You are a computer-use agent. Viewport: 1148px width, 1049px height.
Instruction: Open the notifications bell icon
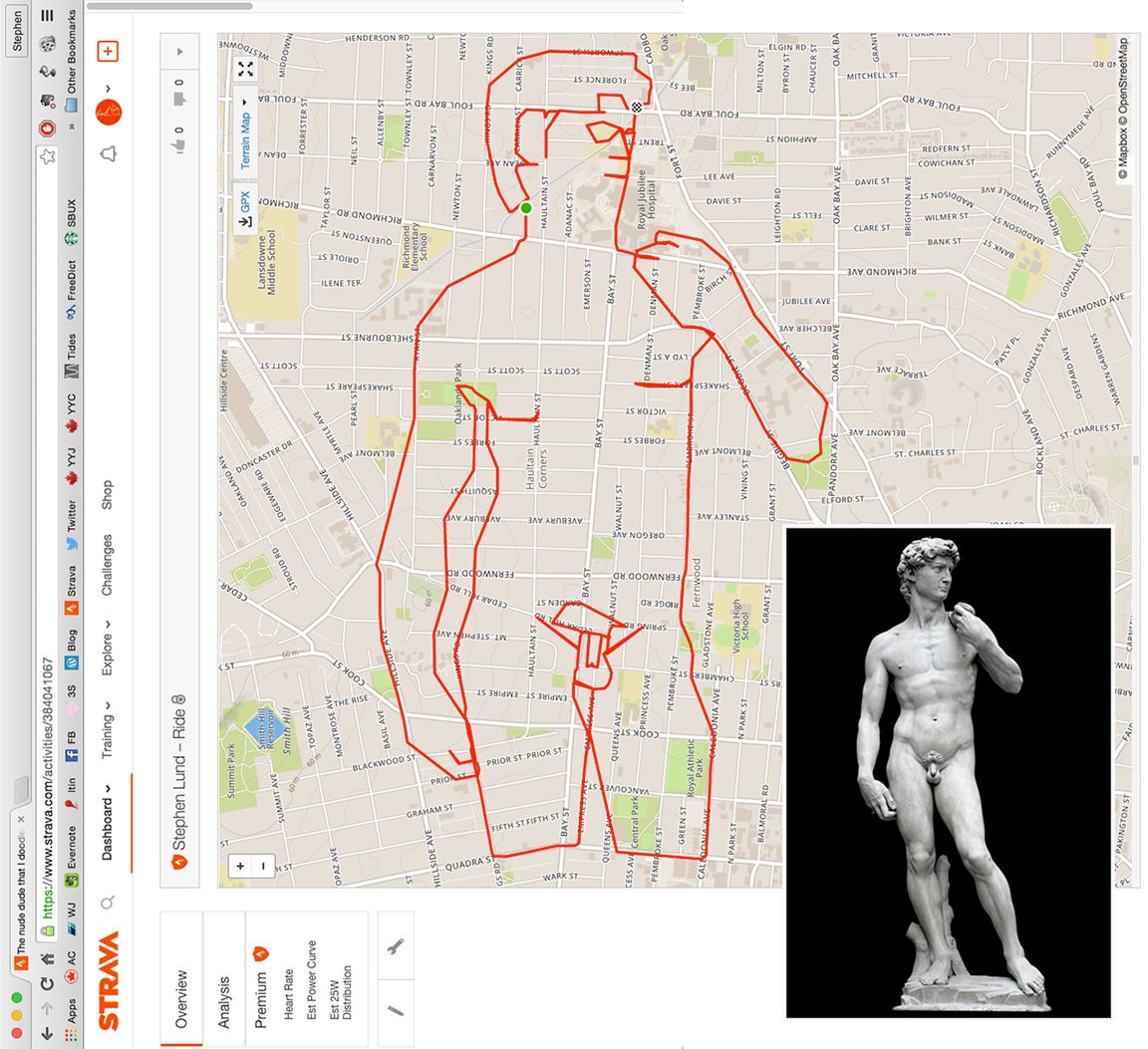(x=109, y=153)
